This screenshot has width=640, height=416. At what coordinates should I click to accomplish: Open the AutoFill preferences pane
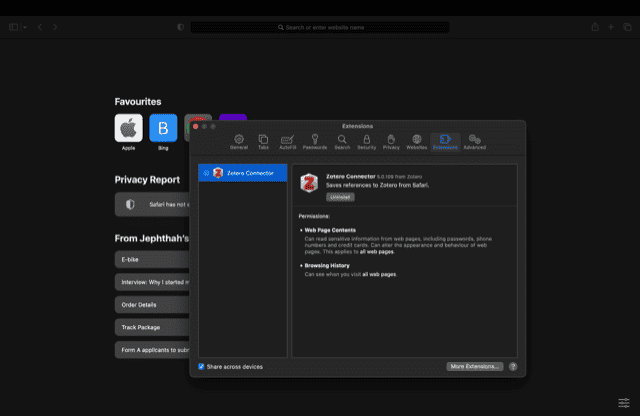coord(288,141)
